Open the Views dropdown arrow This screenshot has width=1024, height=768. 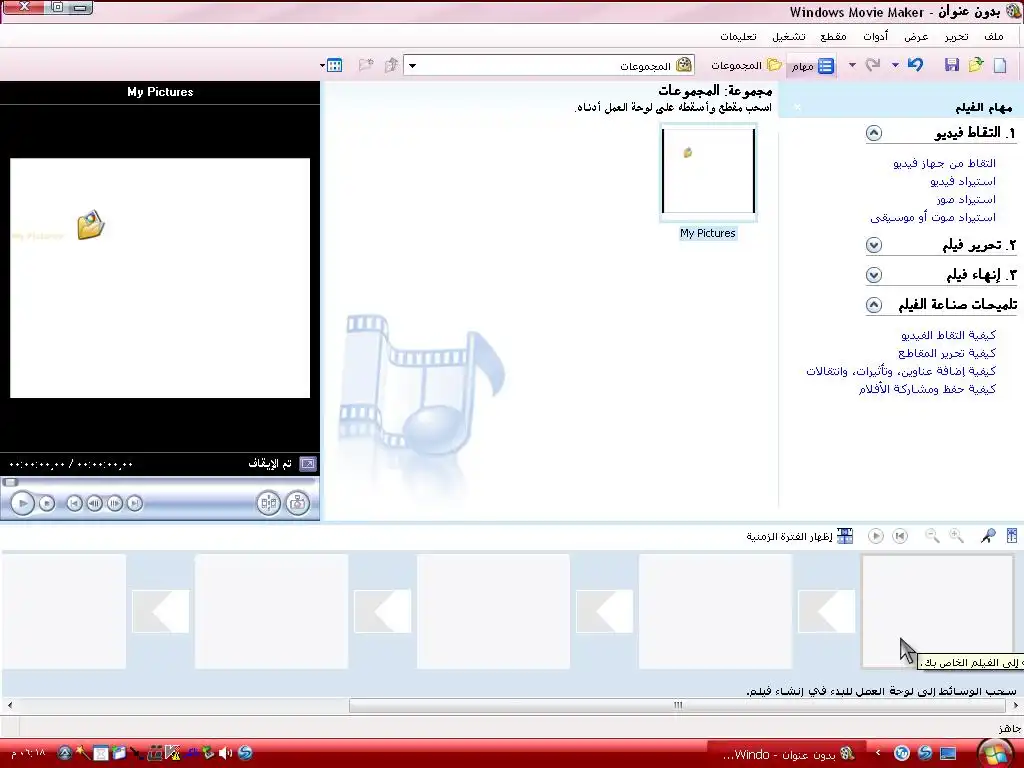click(x=323, y=65)
